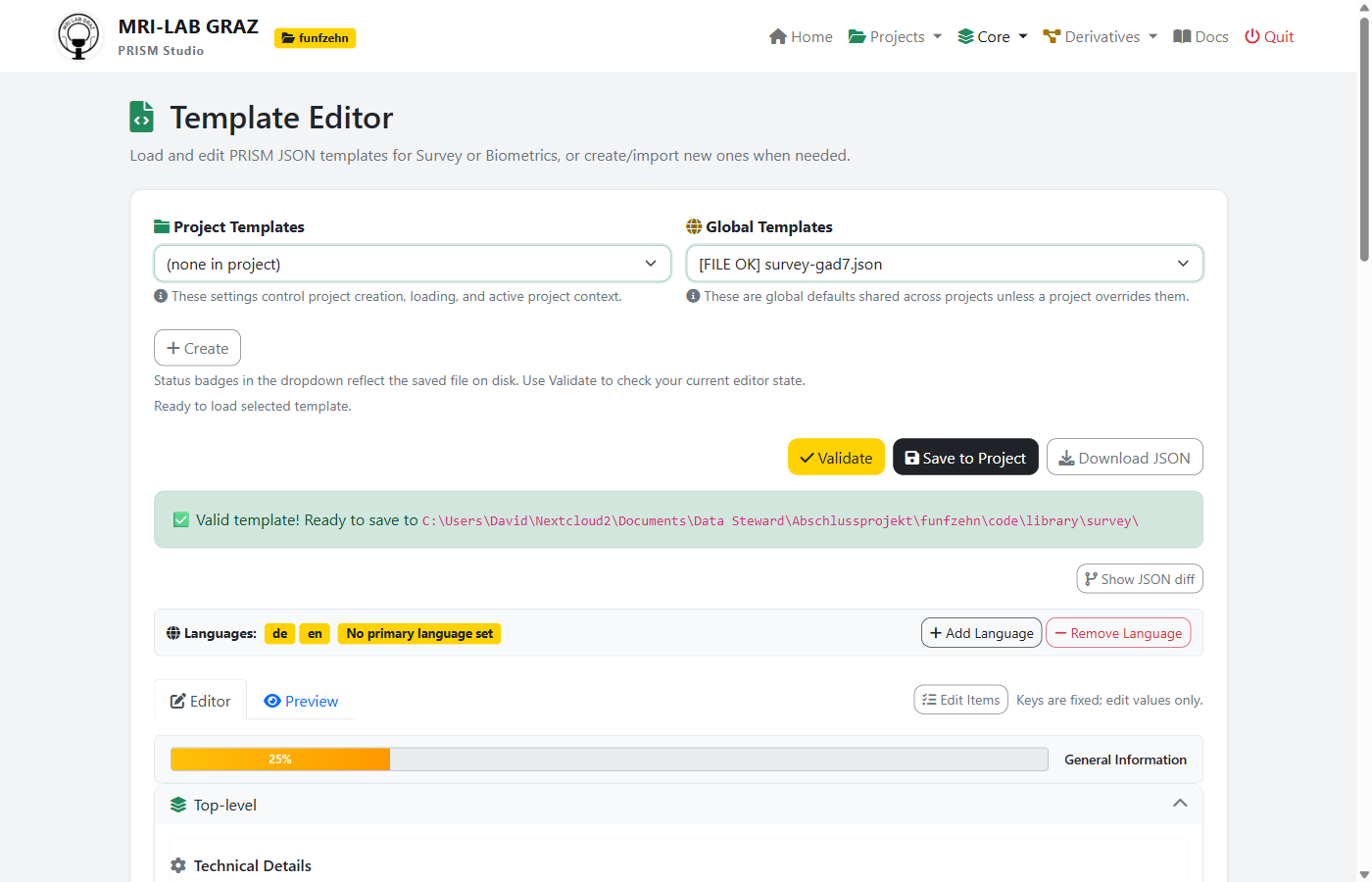The width and height of the screenshot is (1372, 882).
Task: Click the Top-level layers icon
Action: [178, 805]
